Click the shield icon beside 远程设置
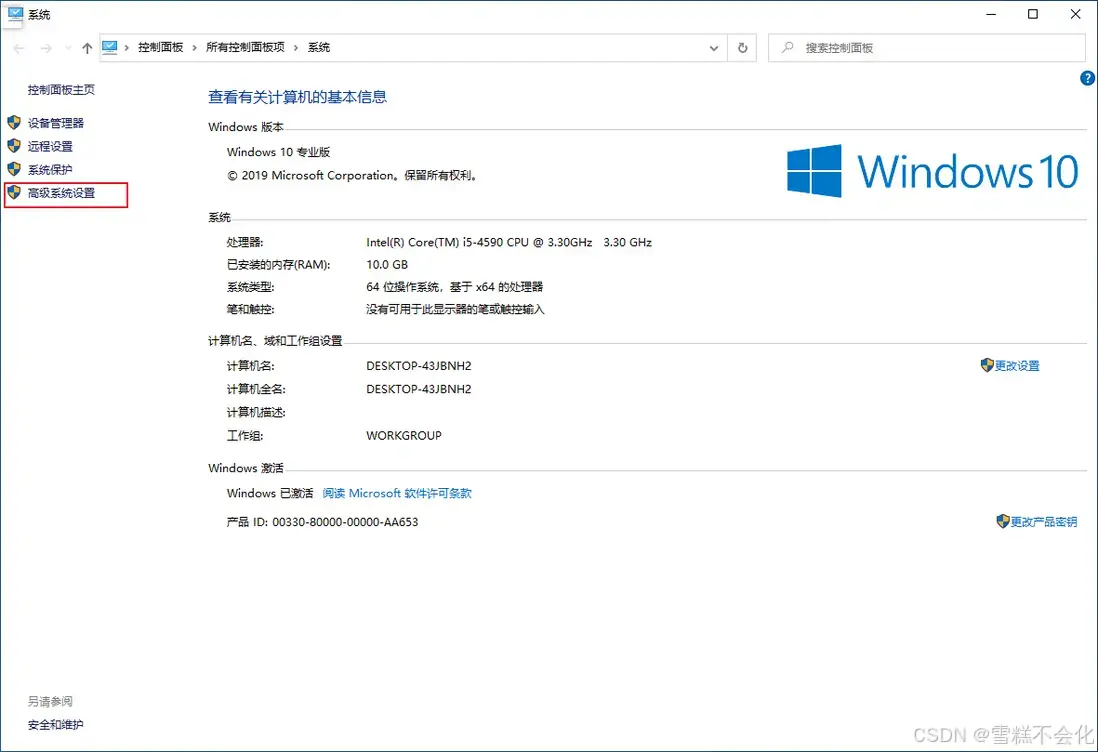 (x=14, y=146)
